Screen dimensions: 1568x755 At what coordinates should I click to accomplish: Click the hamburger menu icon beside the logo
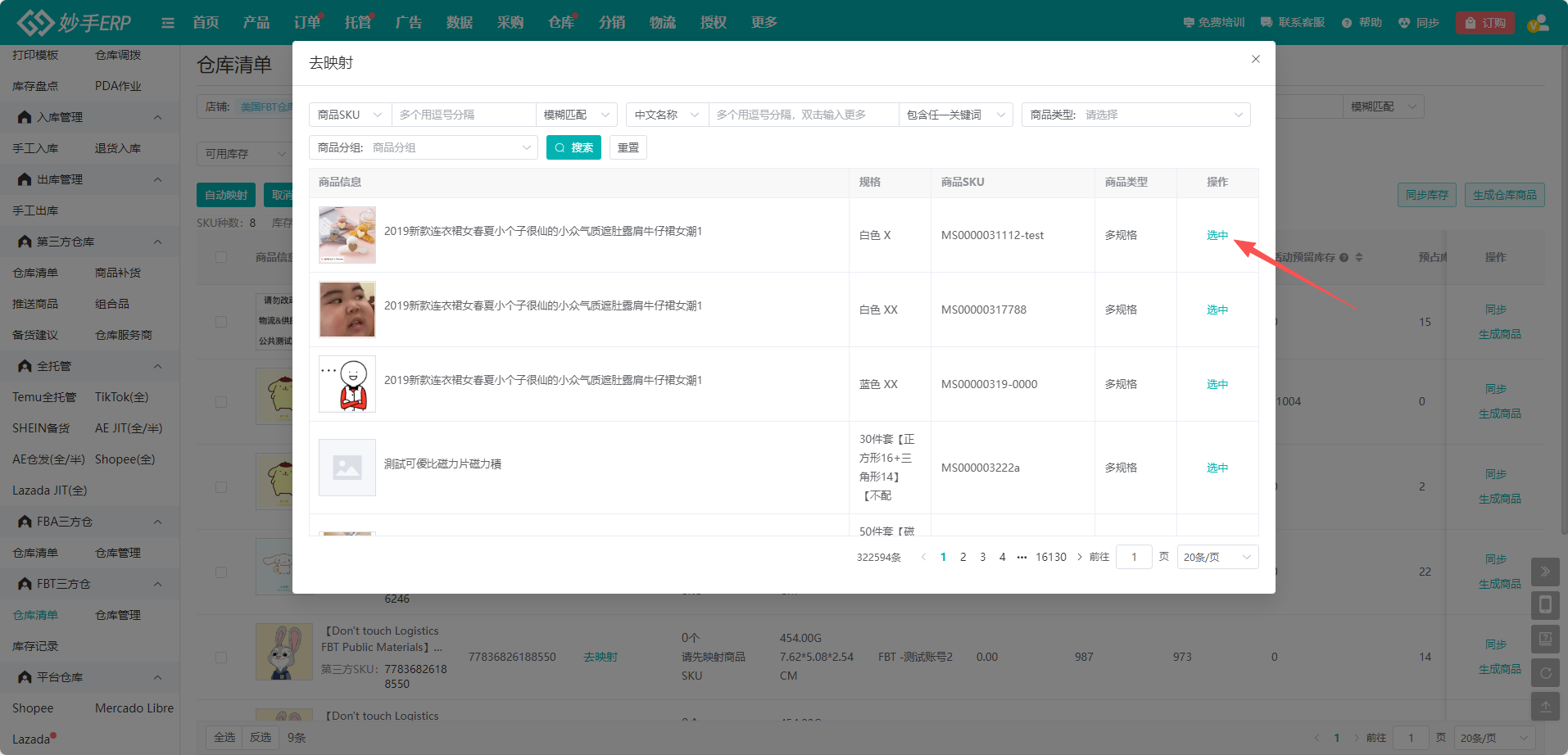168,23
